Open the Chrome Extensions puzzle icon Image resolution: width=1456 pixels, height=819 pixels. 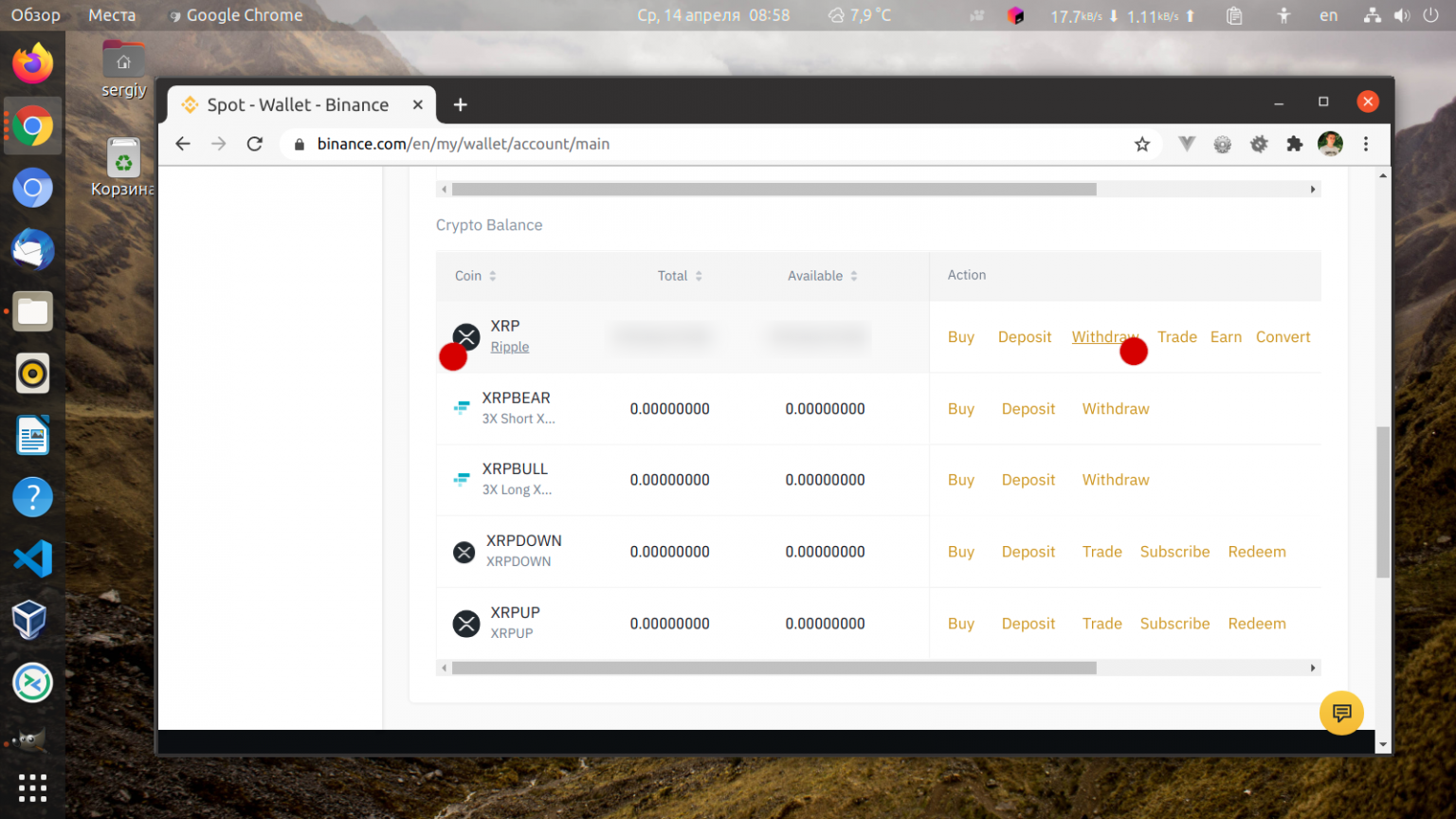click(x=1295, y=144)
